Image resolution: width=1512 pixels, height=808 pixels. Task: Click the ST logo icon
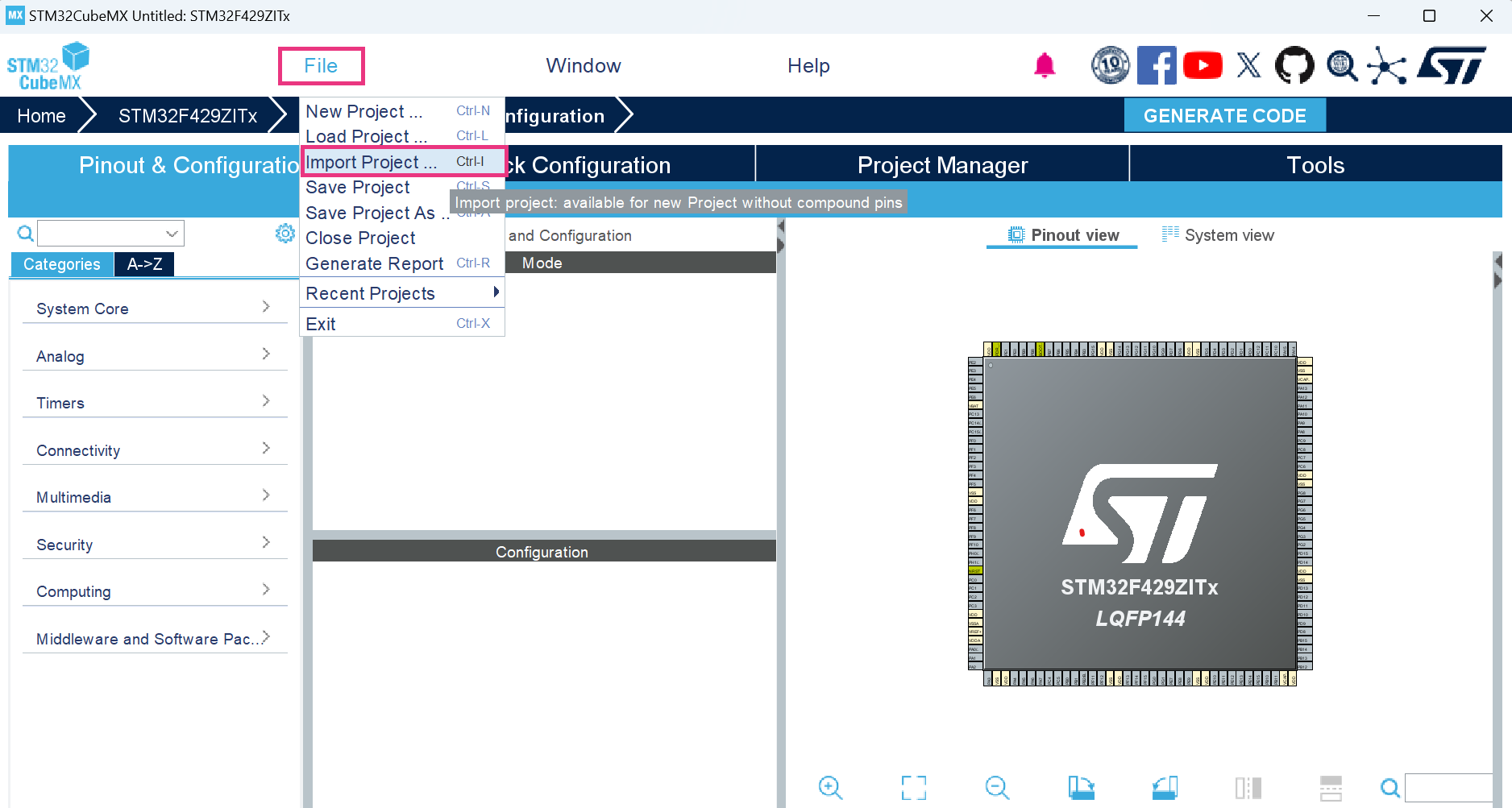1452,65
